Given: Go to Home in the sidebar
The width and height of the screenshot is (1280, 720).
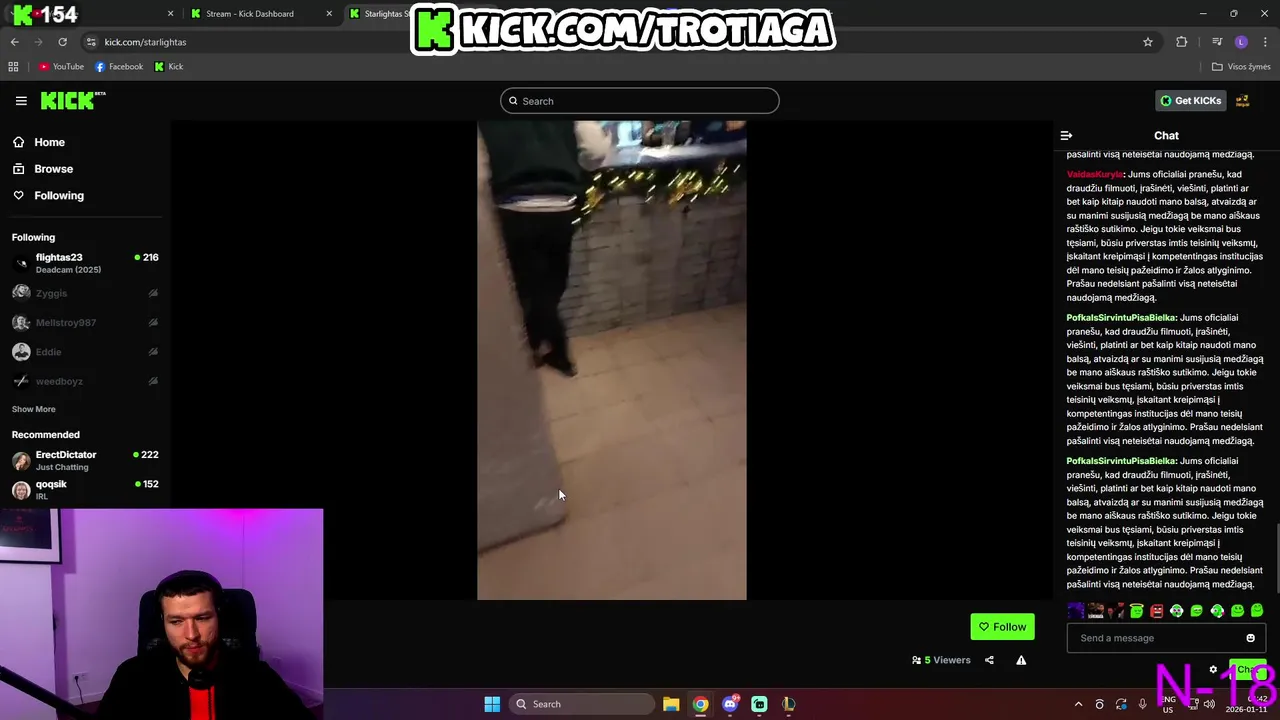Looking at the screenshot, I should tap(40, 142).
